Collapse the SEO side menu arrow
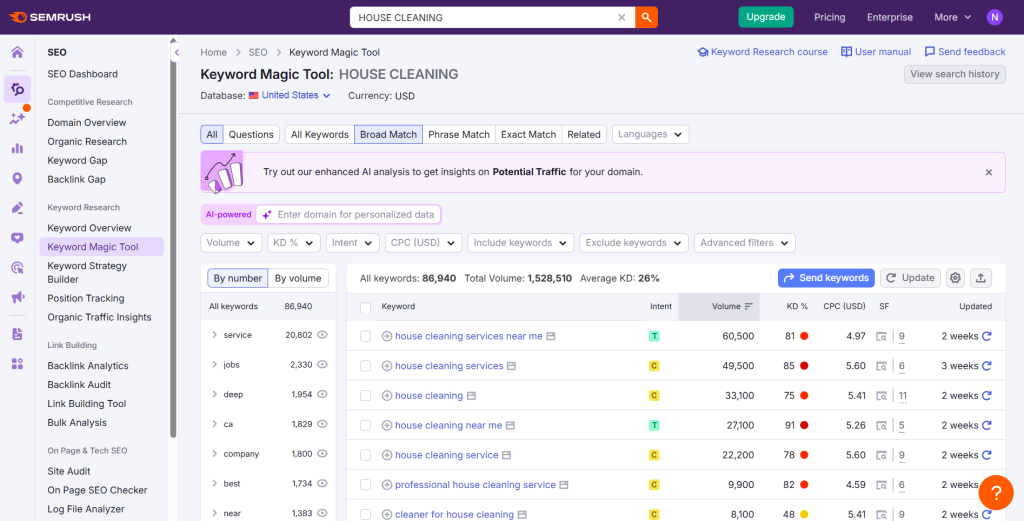Image resolution: width=1024 pixels, height=521 pixels. [176, 52]
